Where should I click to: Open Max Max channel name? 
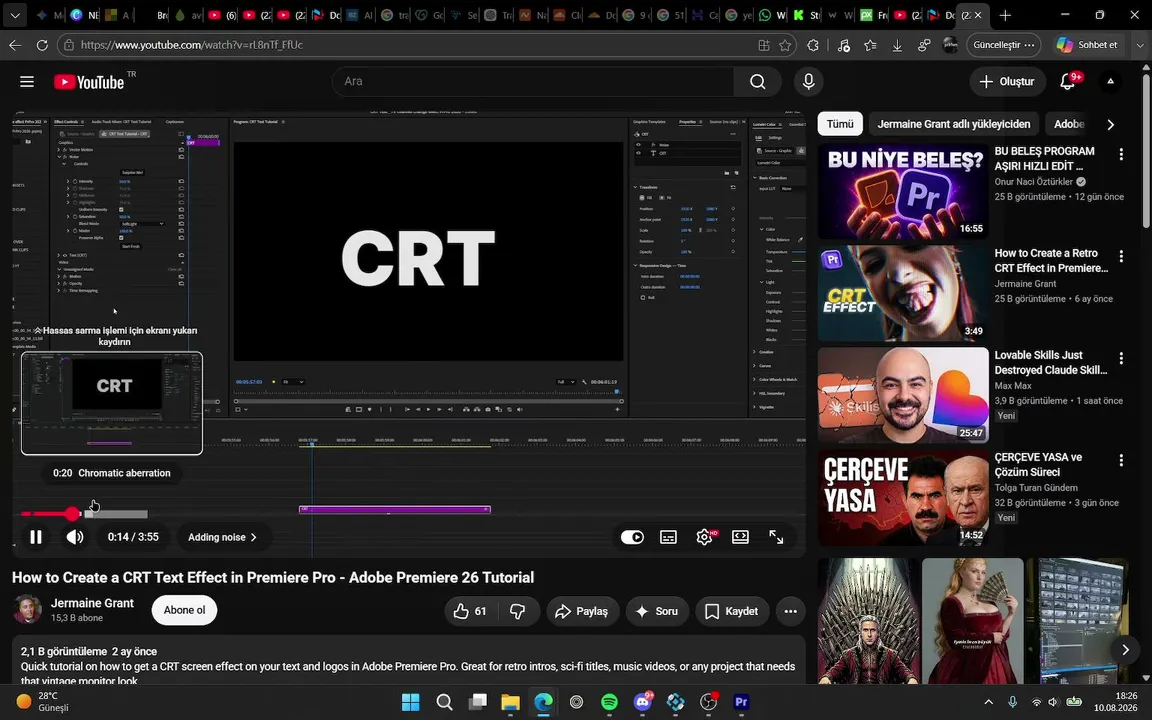(1013, 386)
